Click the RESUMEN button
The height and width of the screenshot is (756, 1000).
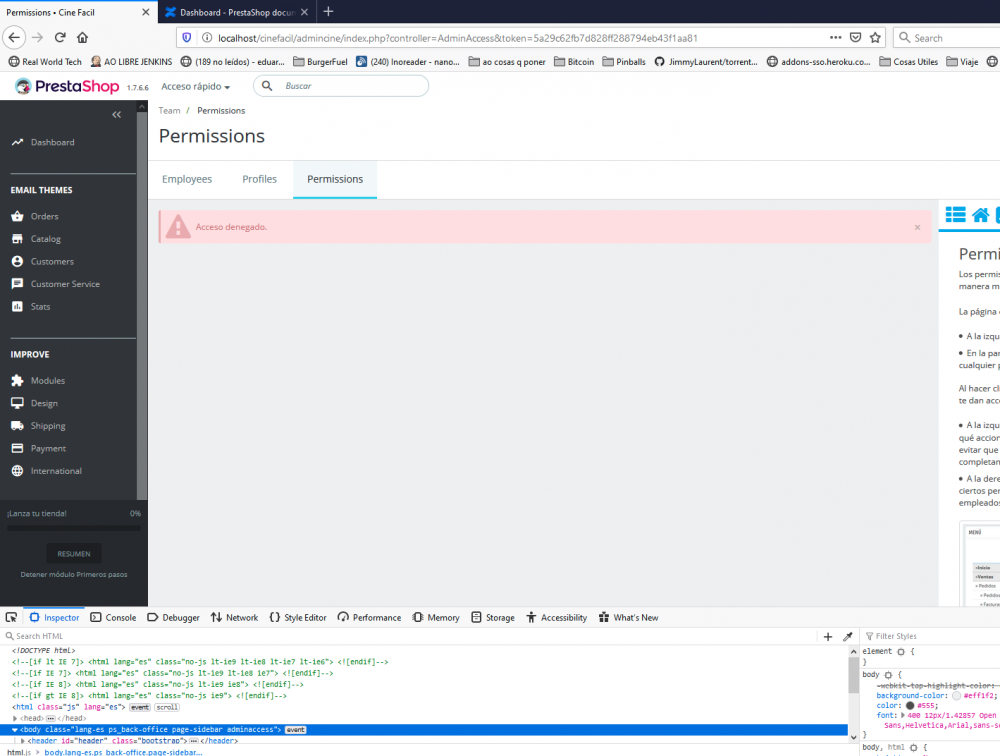coord(74,554)
